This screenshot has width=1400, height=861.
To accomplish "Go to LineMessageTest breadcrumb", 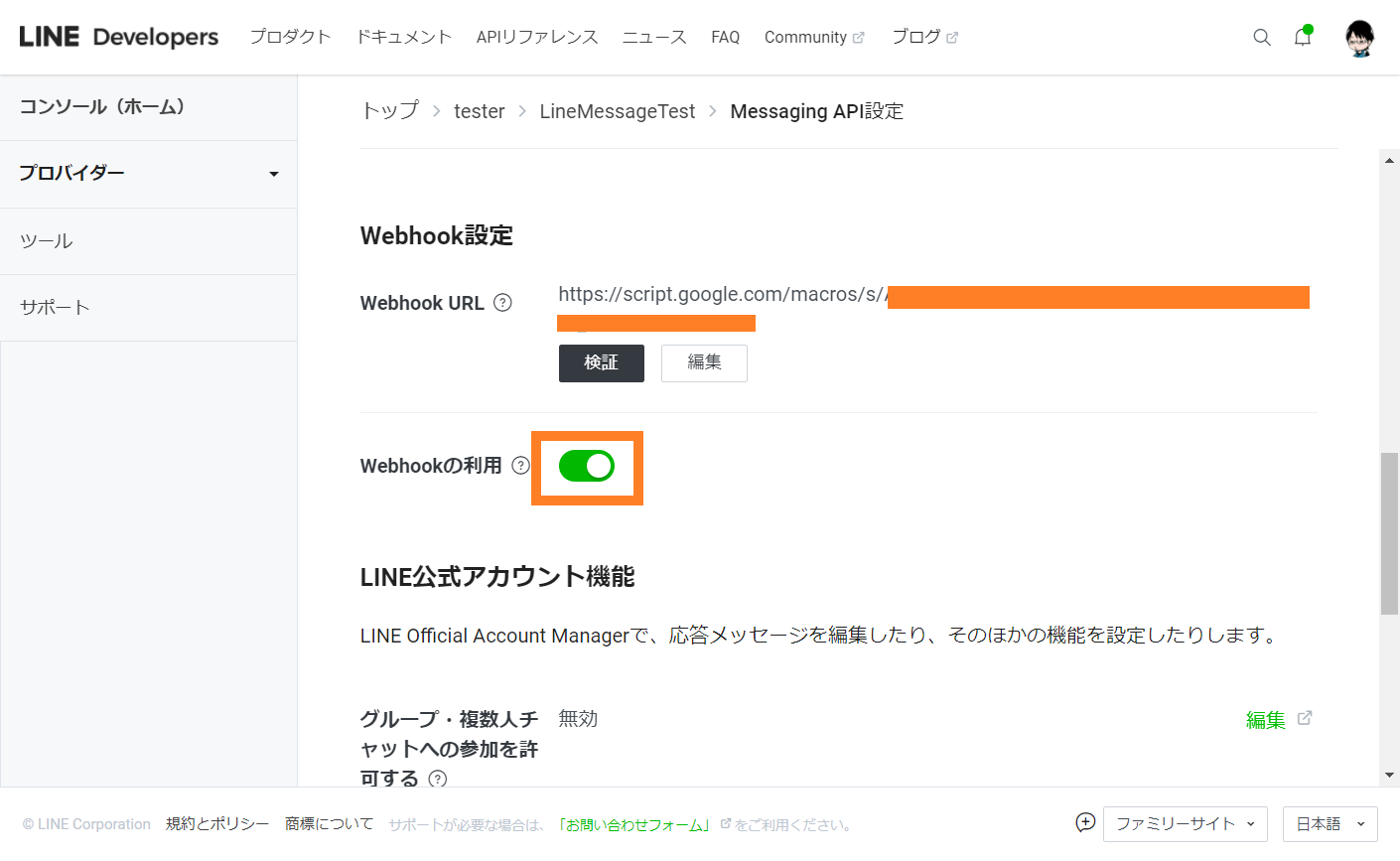I will 618,111.
